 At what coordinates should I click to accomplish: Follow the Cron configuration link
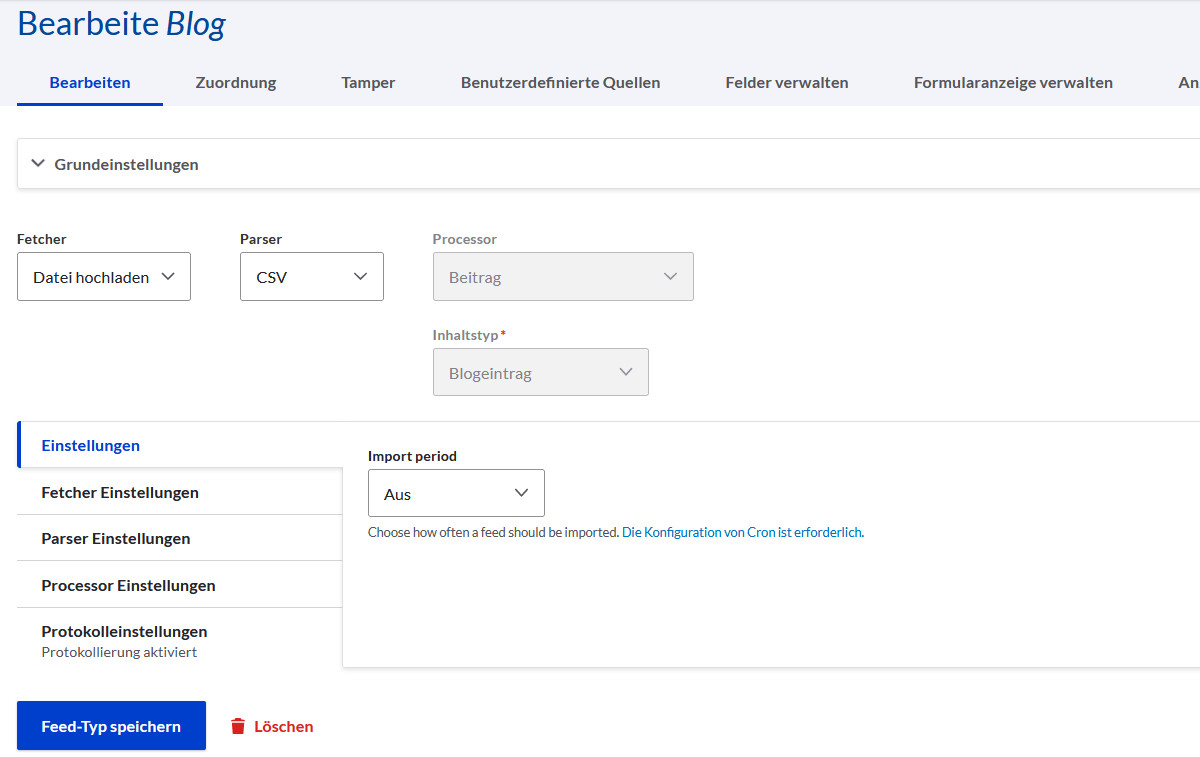pyautogui.click(x=742, y=532)
